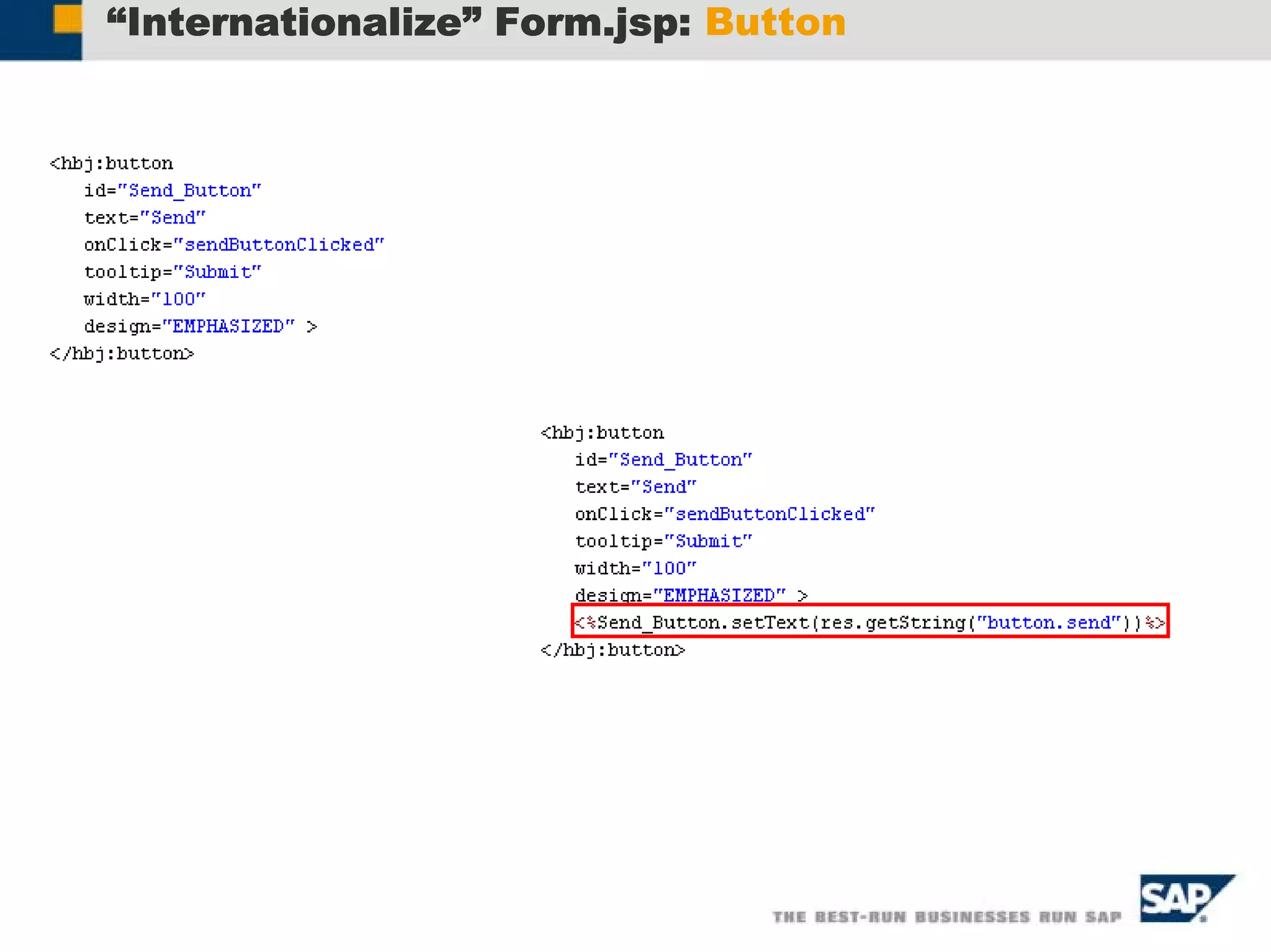Click id="Send_Button" in the lower snippet
The image size is (1271, 952).
664,460
